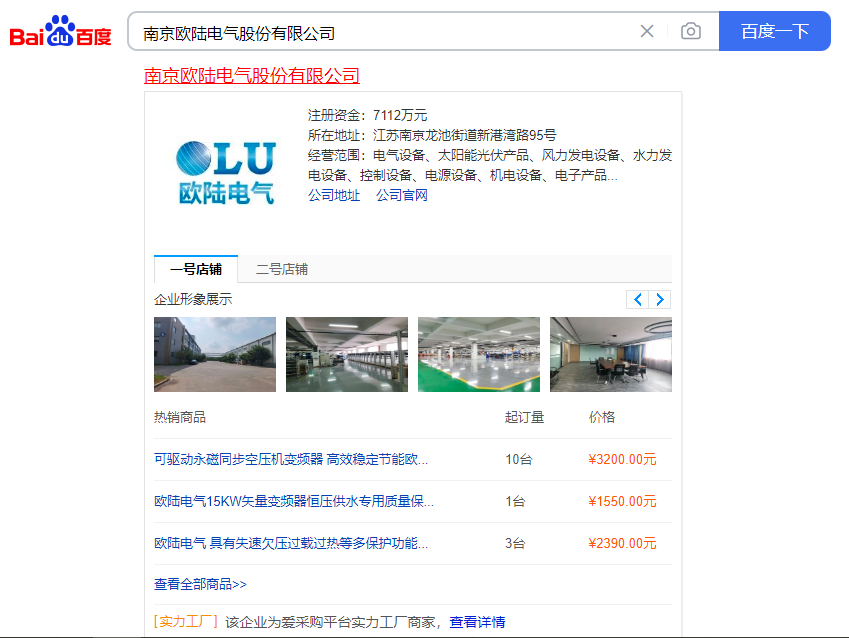Click the 热销商品 column header

180,418
